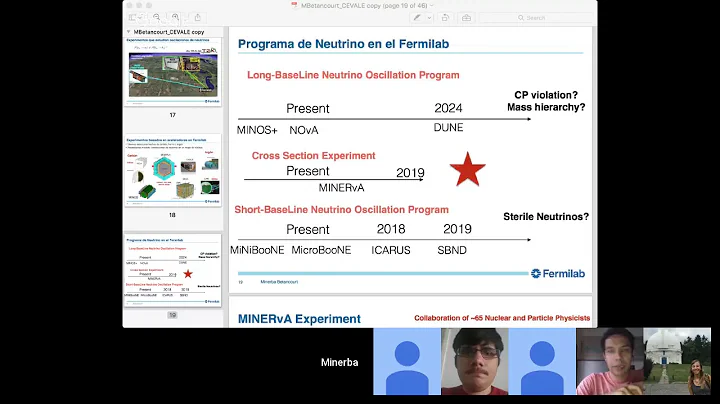720x404 pixels.
Task: Click the zoom out magnifier icon
Action: (157, 17)
